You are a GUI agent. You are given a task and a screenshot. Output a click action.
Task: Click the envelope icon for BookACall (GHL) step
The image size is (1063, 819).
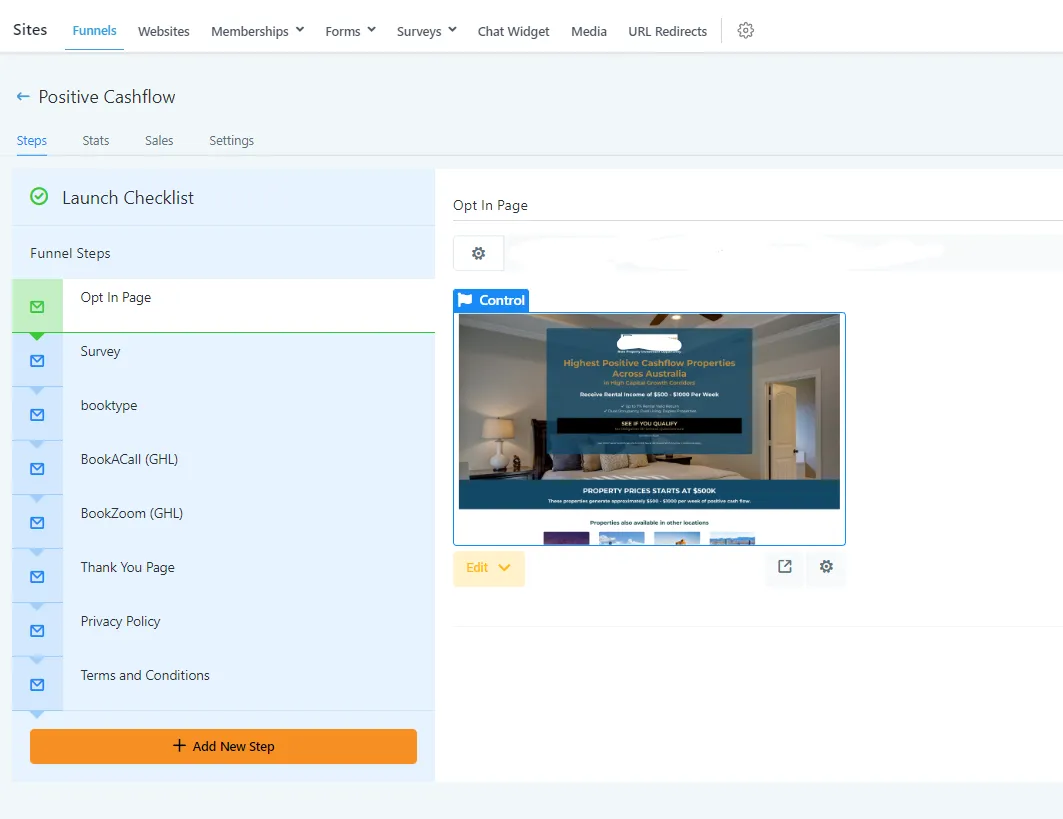(x=37, y=468)
